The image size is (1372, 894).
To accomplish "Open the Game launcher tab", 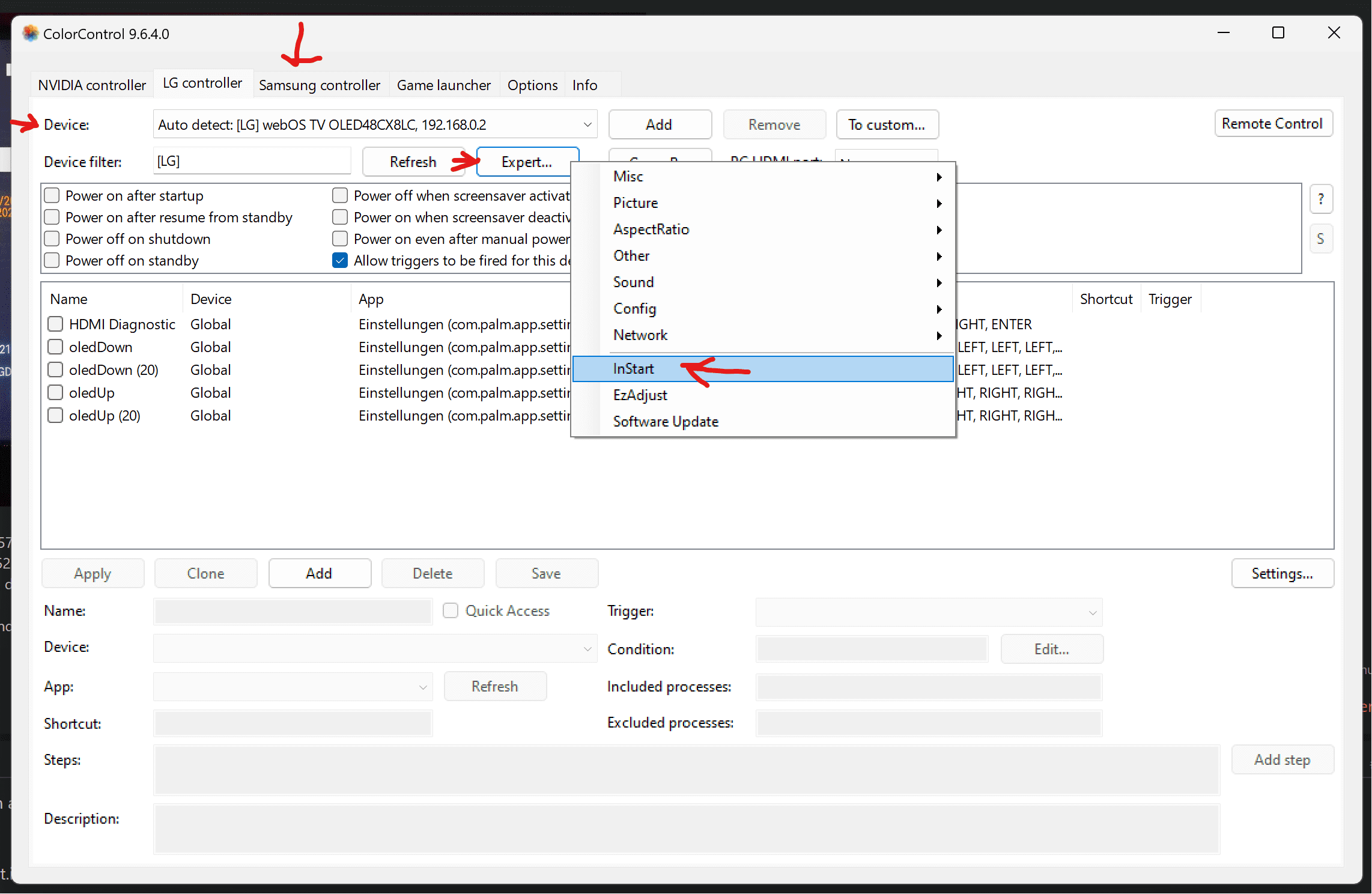I will pos(444,85).
